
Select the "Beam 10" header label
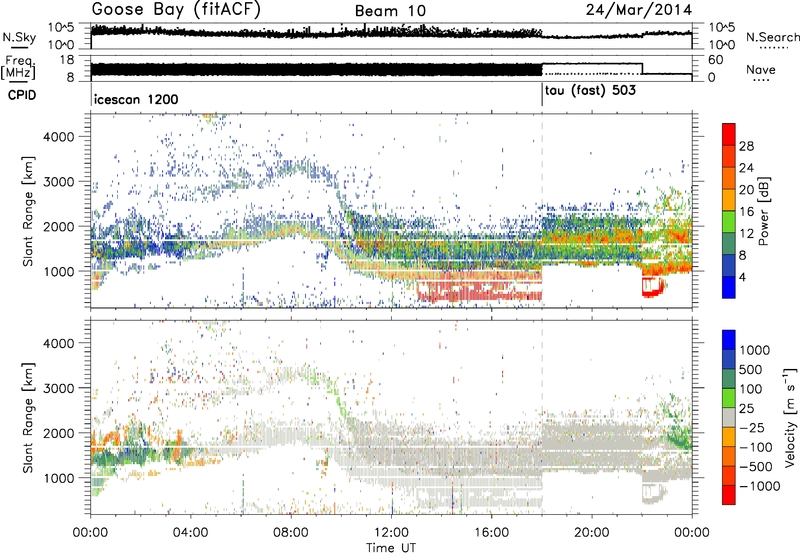390,11
